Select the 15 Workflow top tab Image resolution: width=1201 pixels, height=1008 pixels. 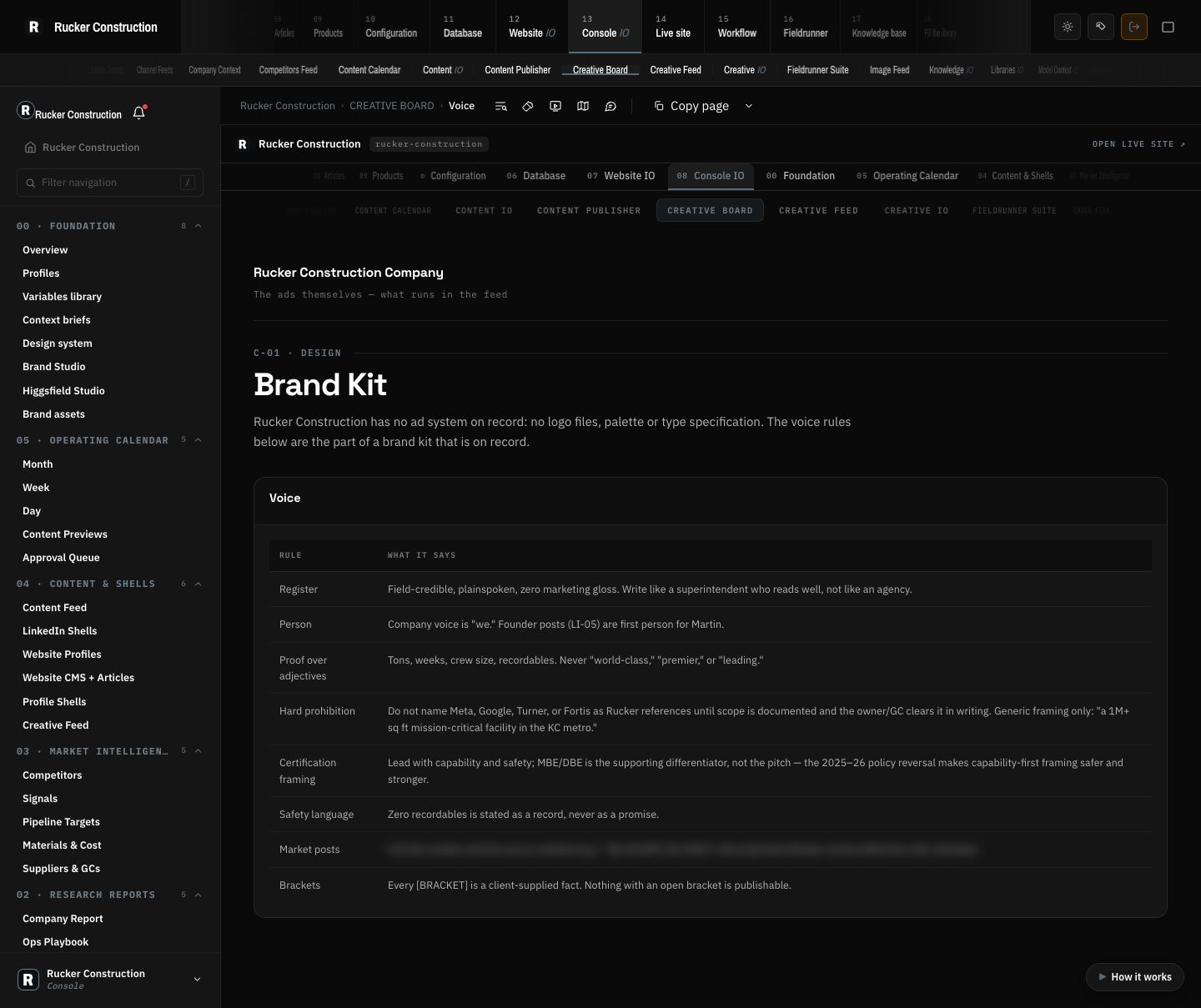[737, 27]
